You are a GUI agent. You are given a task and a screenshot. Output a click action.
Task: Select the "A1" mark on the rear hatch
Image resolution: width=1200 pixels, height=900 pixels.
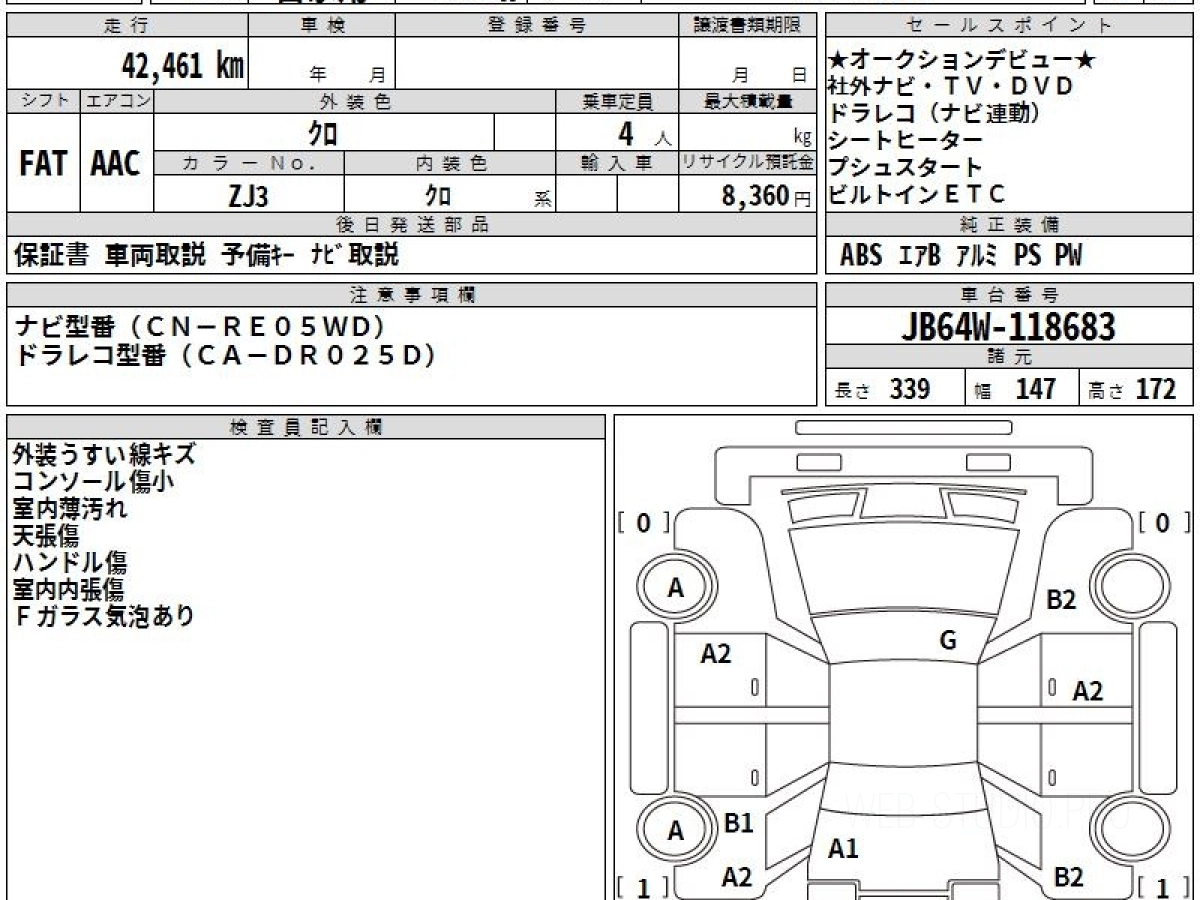click(x=843, y=849)
